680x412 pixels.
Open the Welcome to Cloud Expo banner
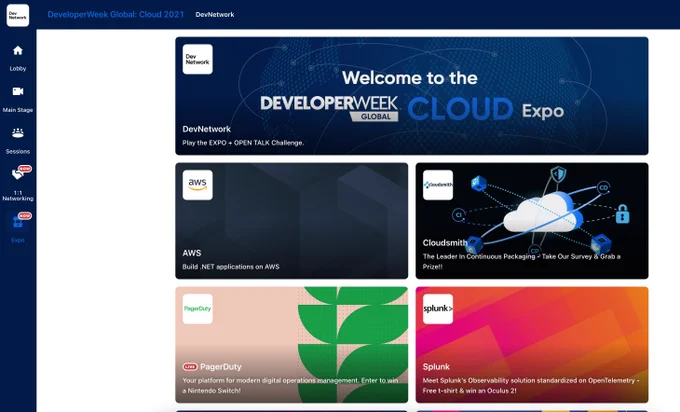[x=412, y=96]
